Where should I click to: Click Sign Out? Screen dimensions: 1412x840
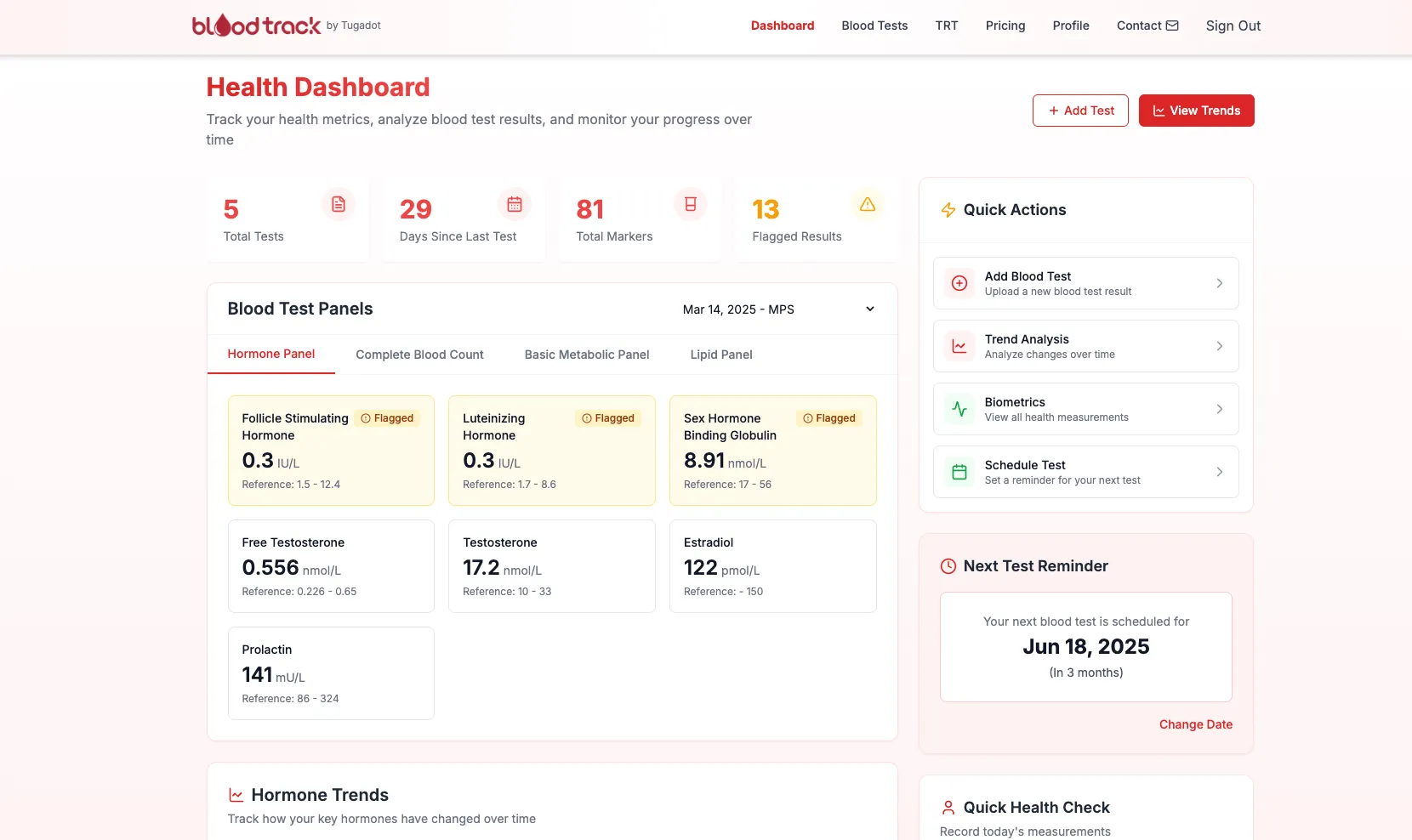(x=1233, y=26)
